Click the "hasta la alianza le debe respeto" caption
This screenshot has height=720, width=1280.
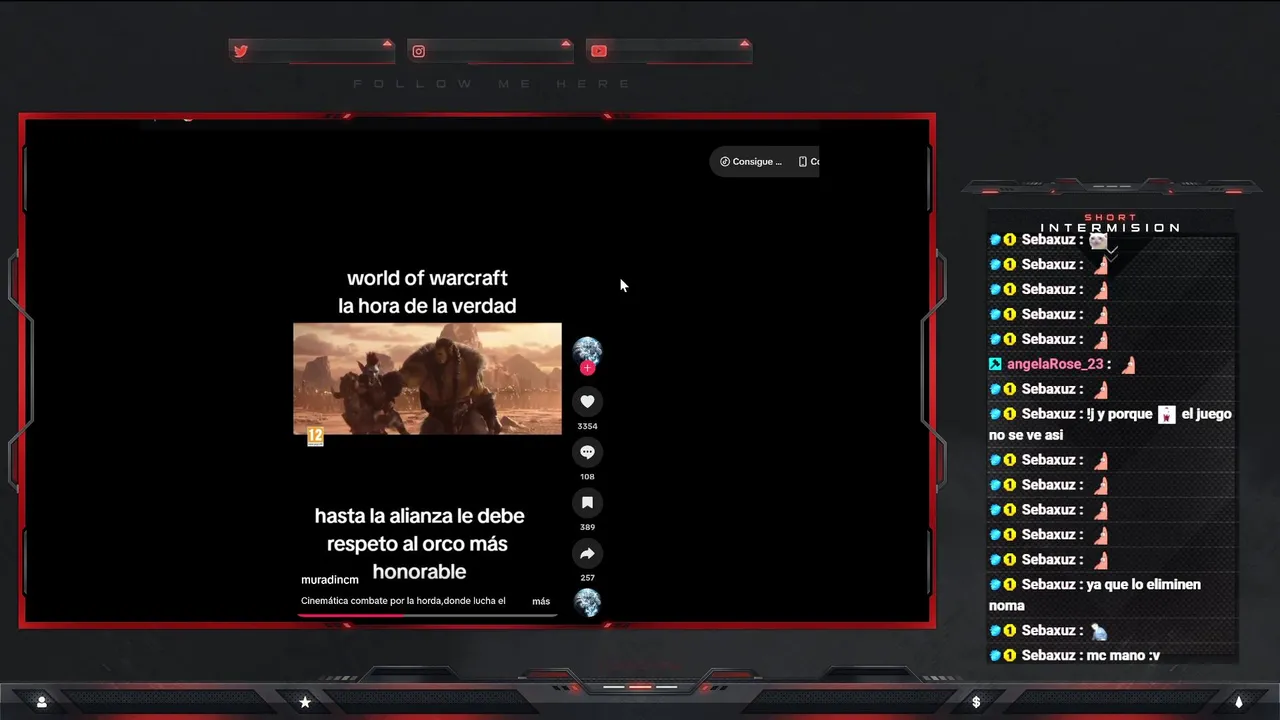pos(420,543)
